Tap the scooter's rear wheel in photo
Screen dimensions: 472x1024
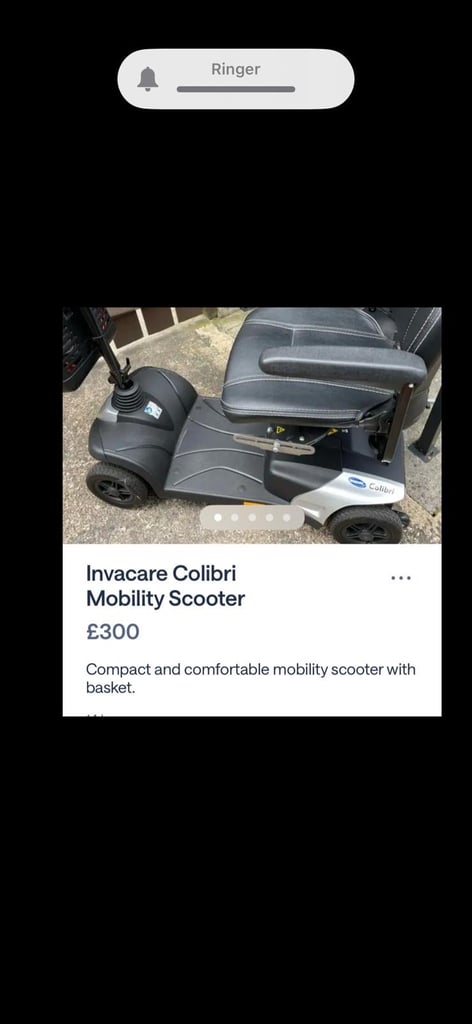(366, 525)
